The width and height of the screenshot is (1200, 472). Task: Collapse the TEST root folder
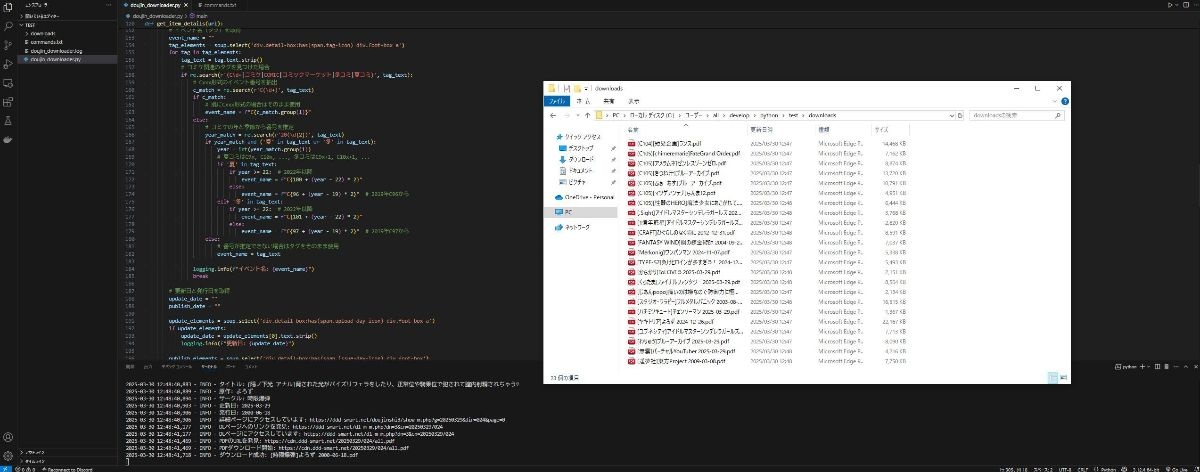[29, 25]
